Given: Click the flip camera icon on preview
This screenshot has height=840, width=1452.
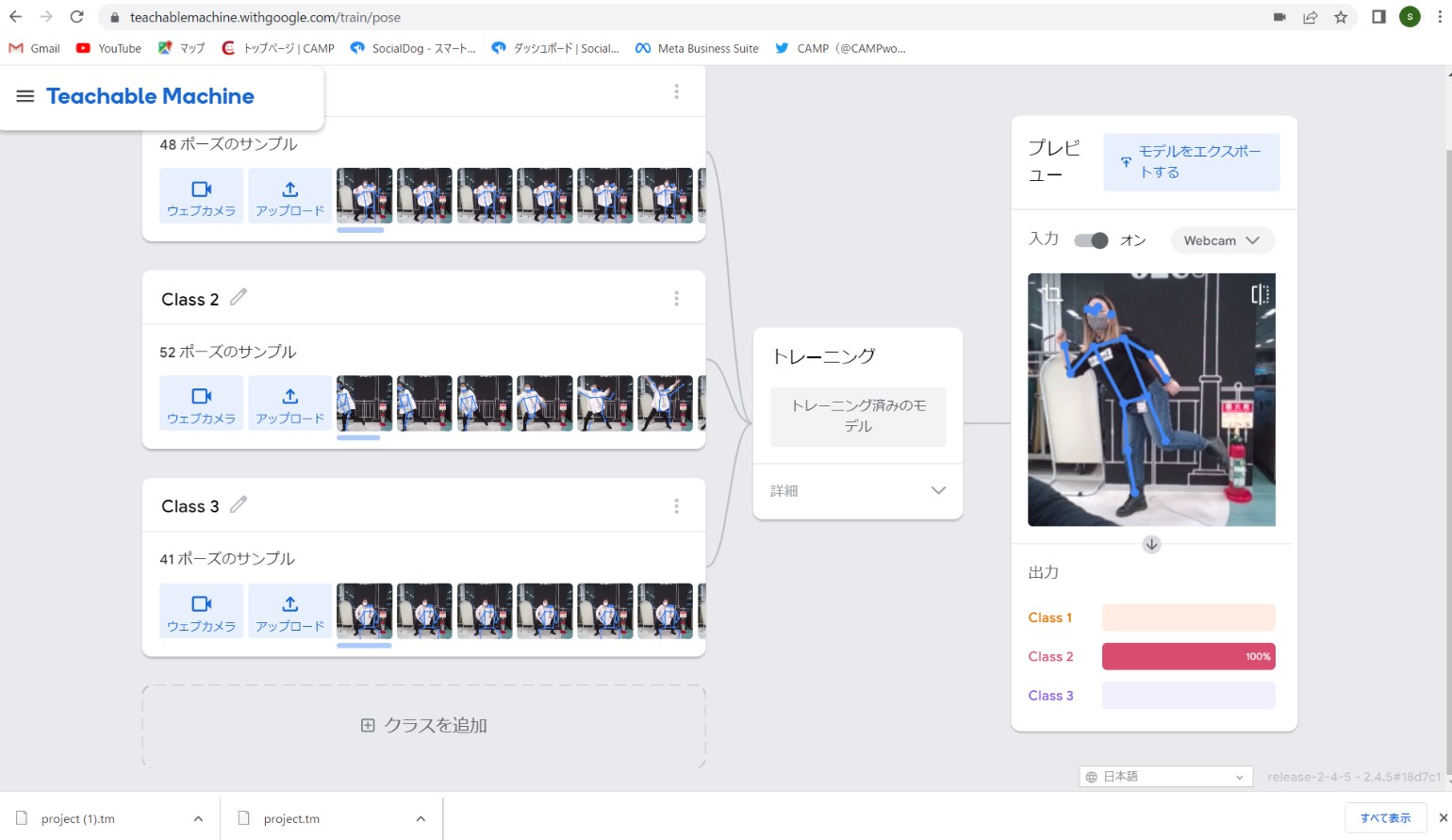Looking at the screenshot, I should click(1260, 294).
